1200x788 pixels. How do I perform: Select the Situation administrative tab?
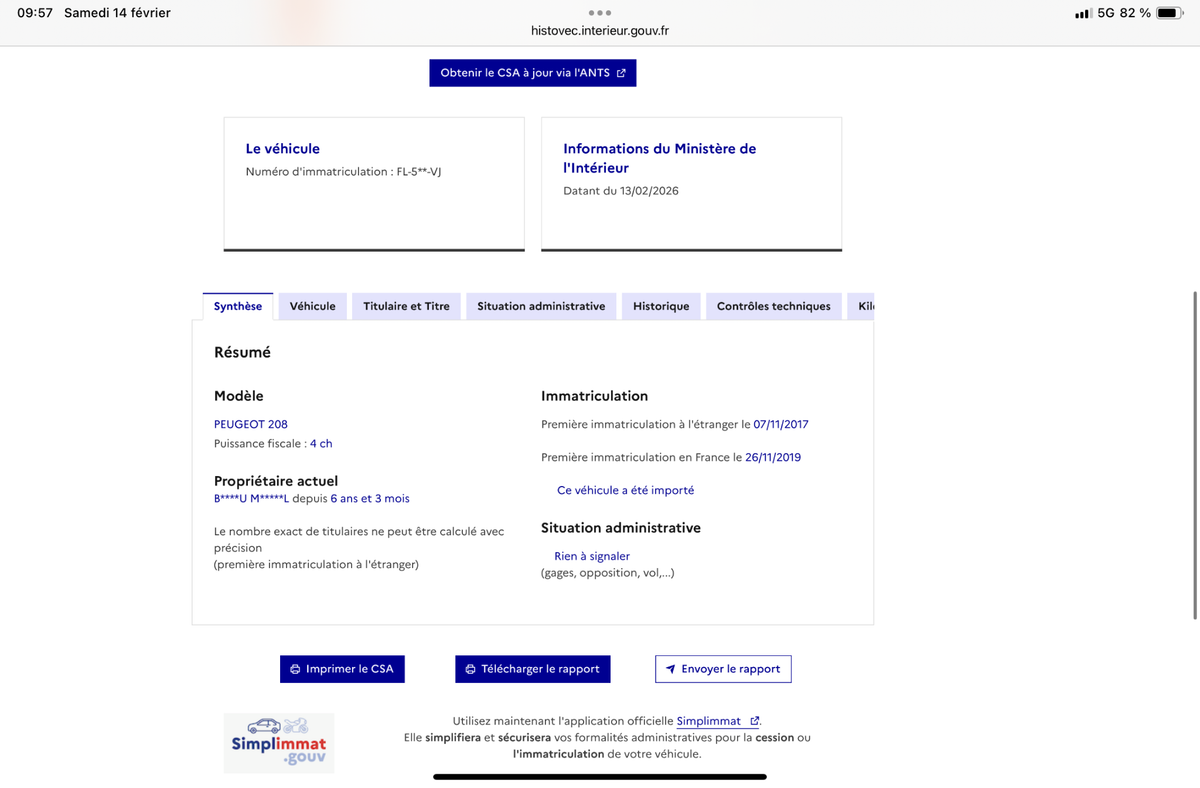tap(541, 306)
